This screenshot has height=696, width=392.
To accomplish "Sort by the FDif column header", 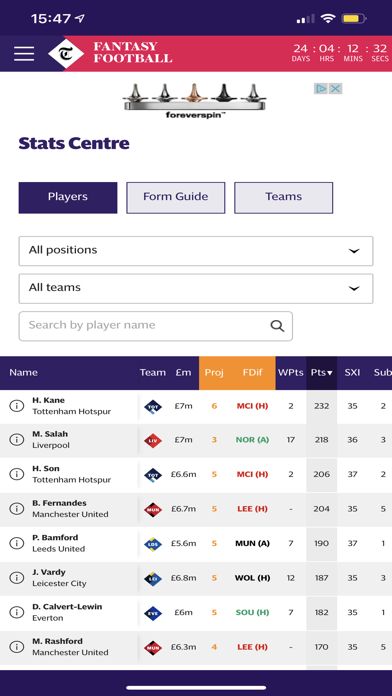I will (x=253, y=373).
